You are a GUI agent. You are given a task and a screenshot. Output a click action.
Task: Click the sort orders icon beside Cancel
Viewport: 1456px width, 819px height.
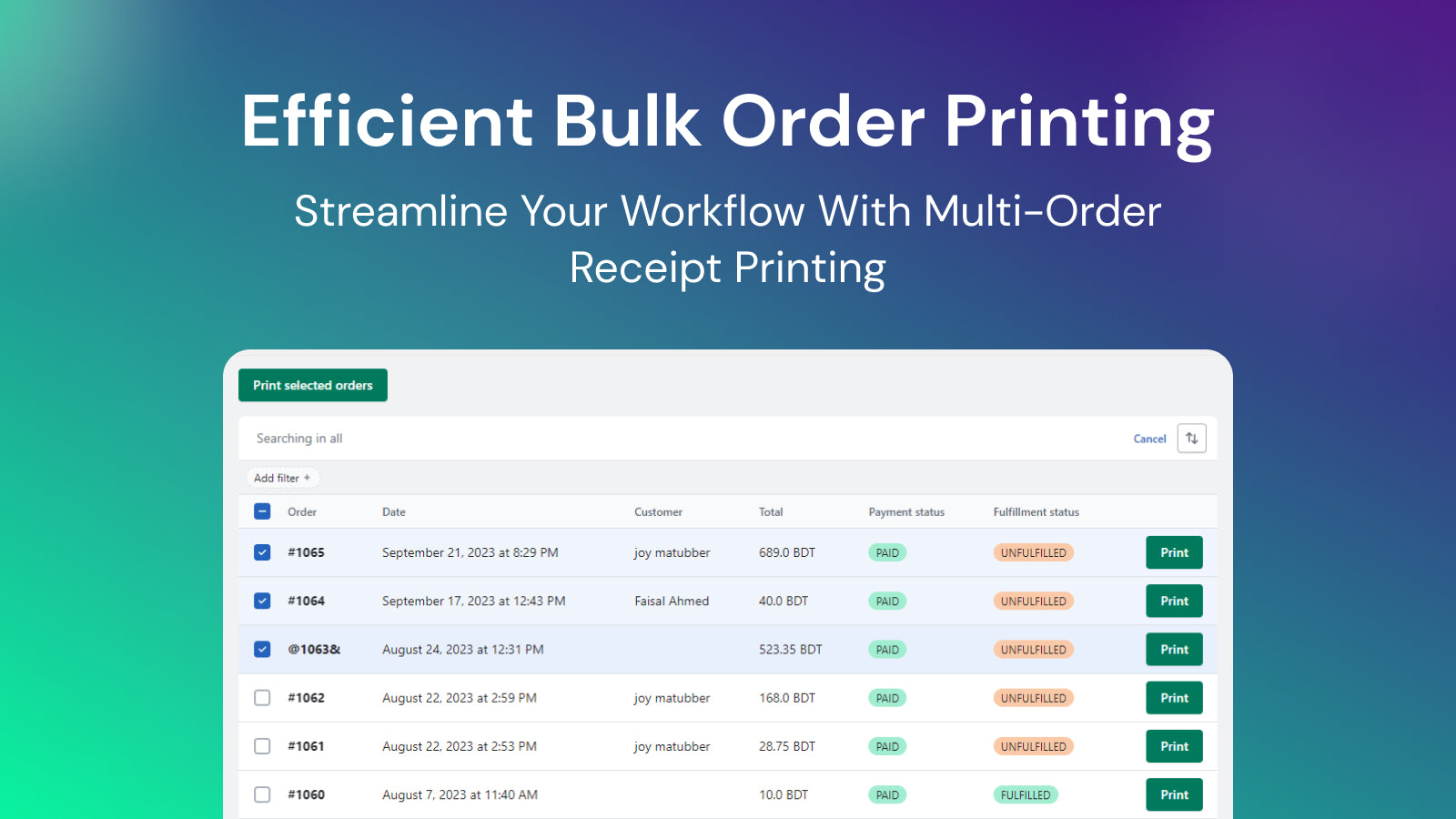pos(1192,438)
